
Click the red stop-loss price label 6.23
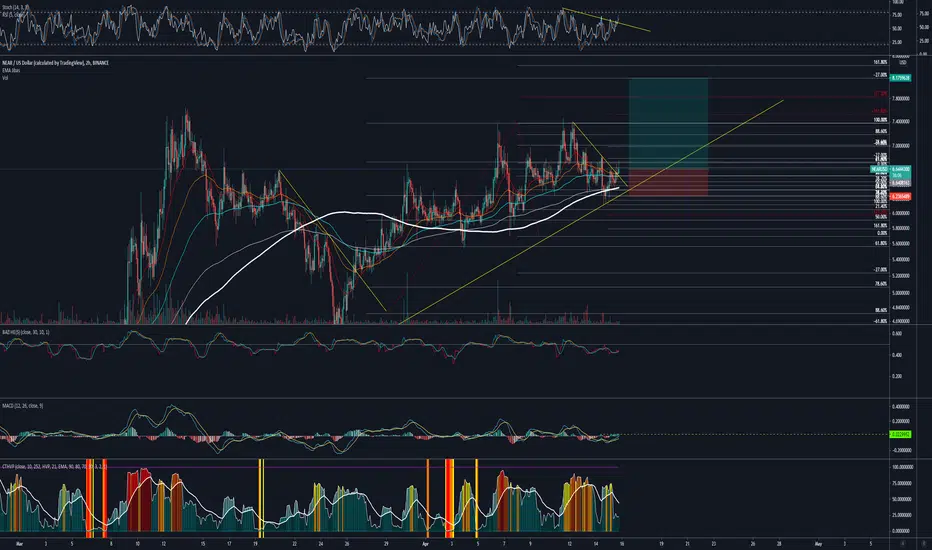(900, 196)
